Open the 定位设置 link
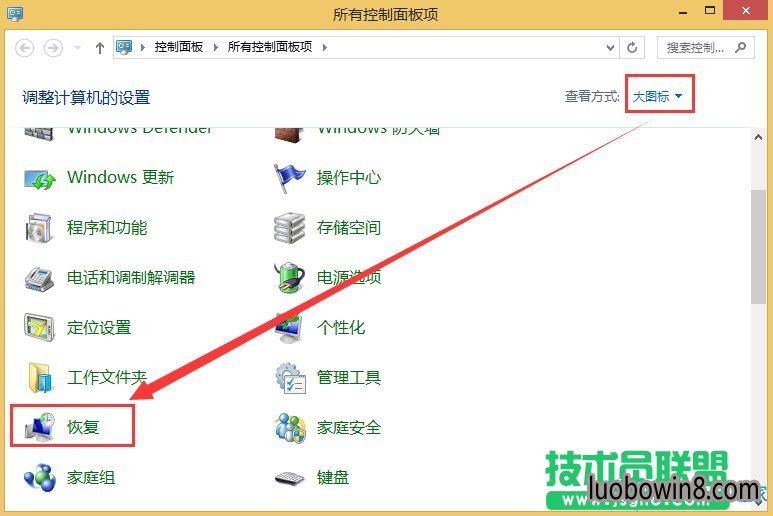This screenshot has width=773, height=516. tap(99, 328)
